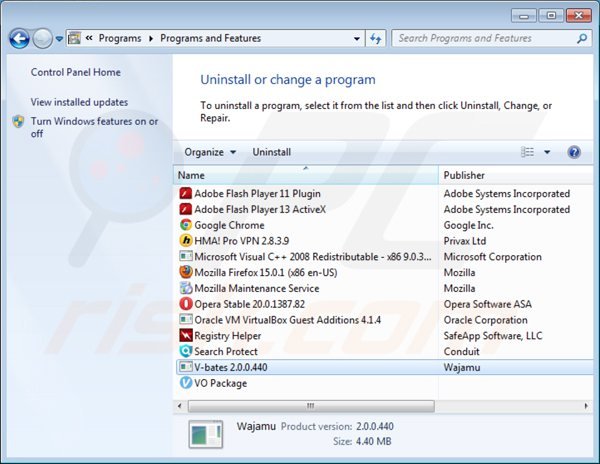Expand the arrow after Programs breadcrumb

click(151, 39)
